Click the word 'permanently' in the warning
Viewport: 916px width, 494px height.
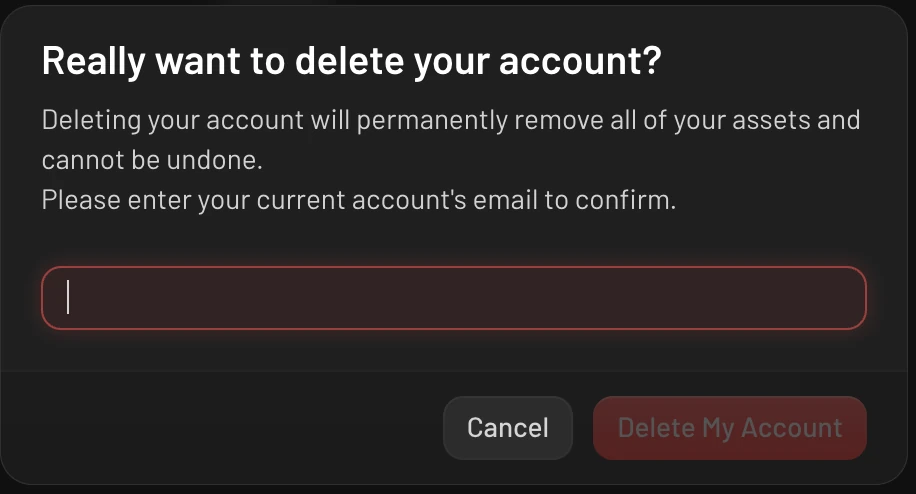coord(432,121)
